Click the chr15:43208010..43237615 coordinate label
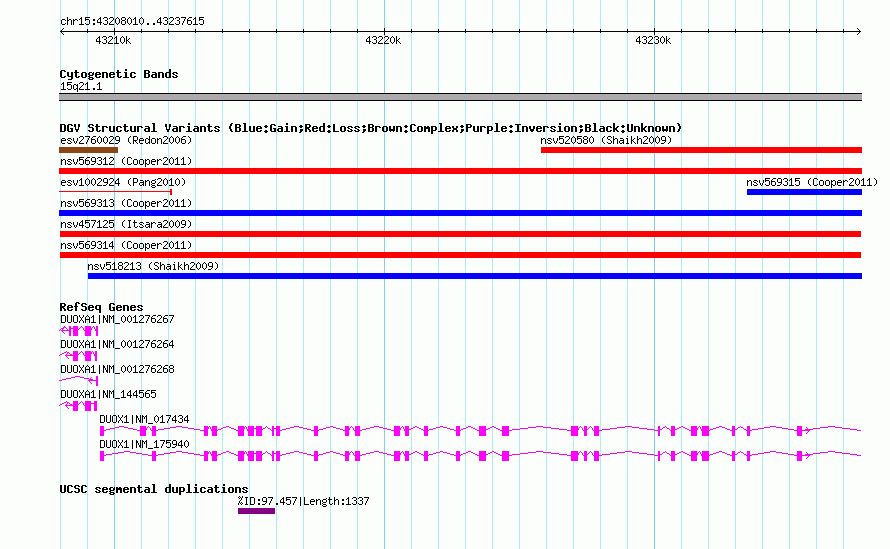 pyautogui.click(x=132, y=21)
